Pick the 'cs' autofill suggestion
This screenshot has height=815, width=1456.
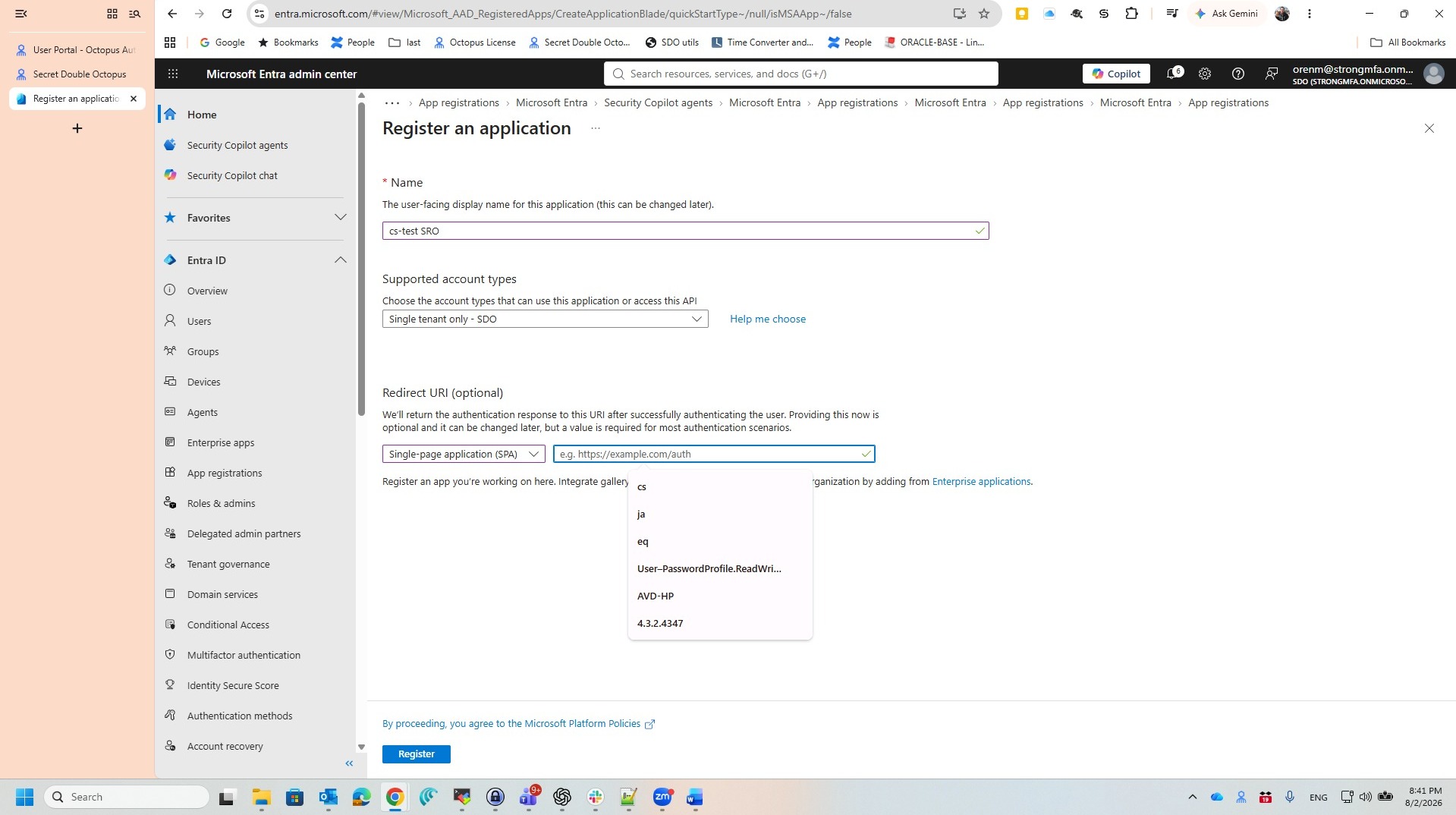[x=720, y=486]
